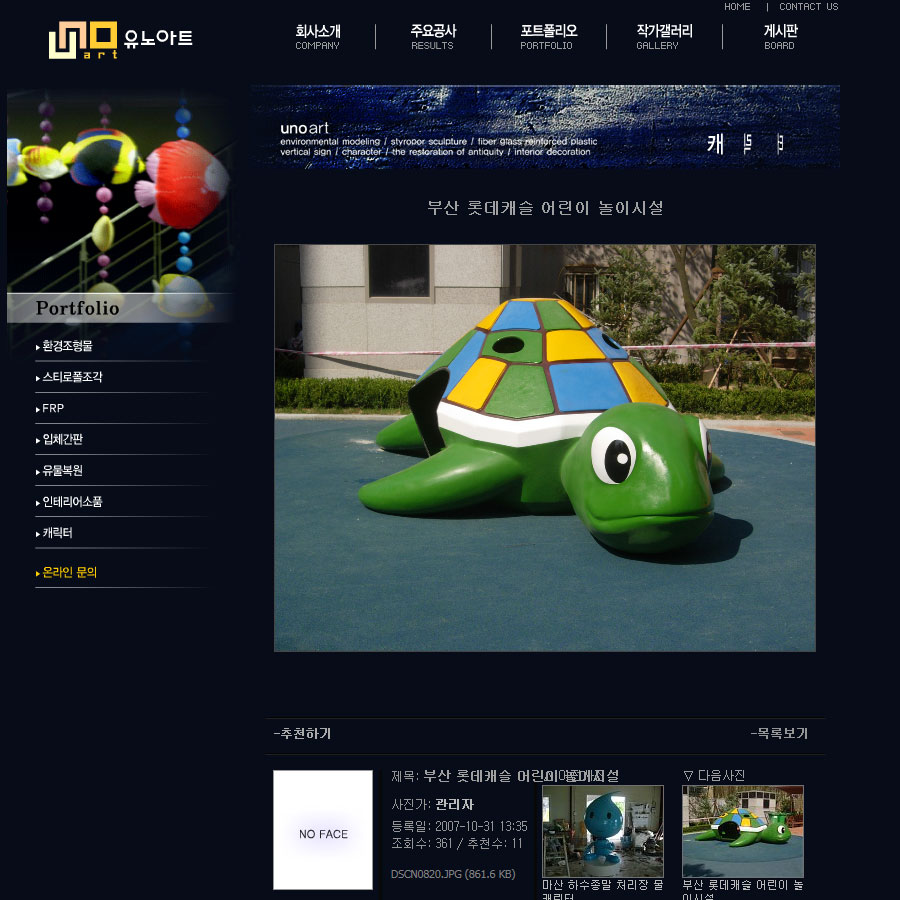
Task: Select 인테리어소품 in sidebar
Action: point(72,501)
